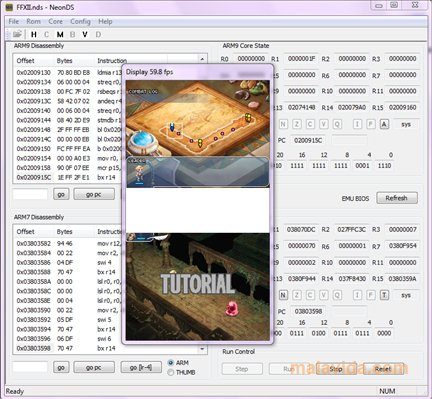Open the Rom menu
This screenshot has width=432, height=399.
[33, 22]
